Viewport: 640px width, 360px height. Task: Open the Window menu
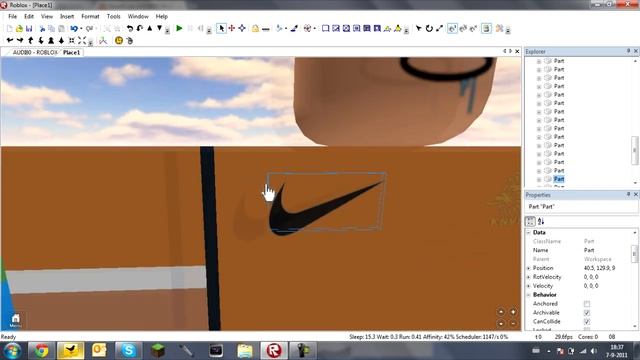tap(138, 16)
